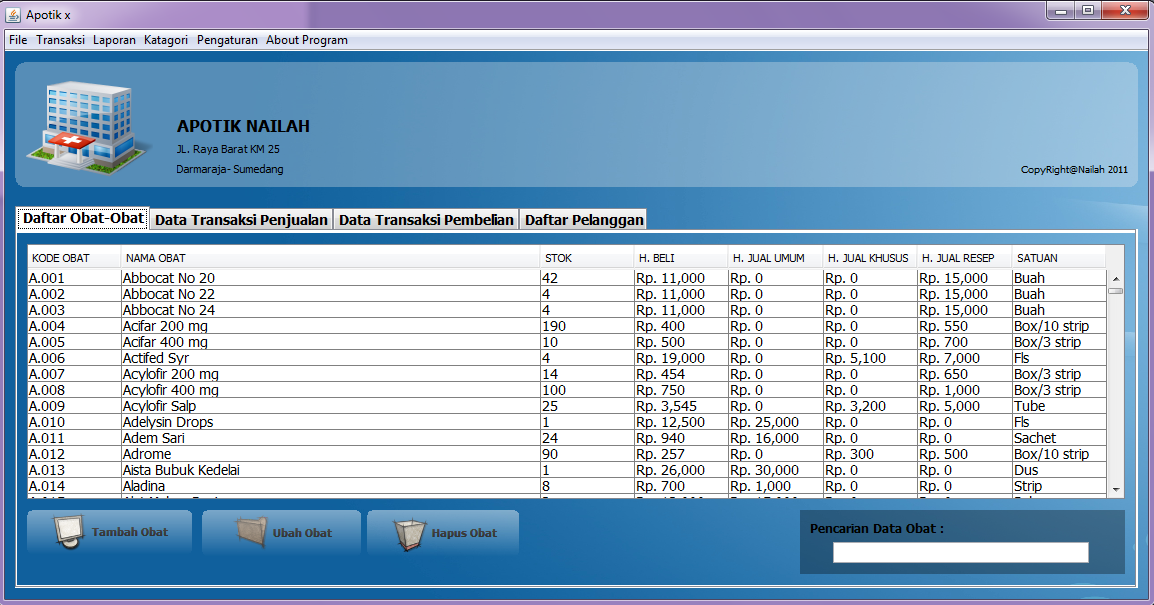Select the Adem Sari row

(x=567, y=438)
